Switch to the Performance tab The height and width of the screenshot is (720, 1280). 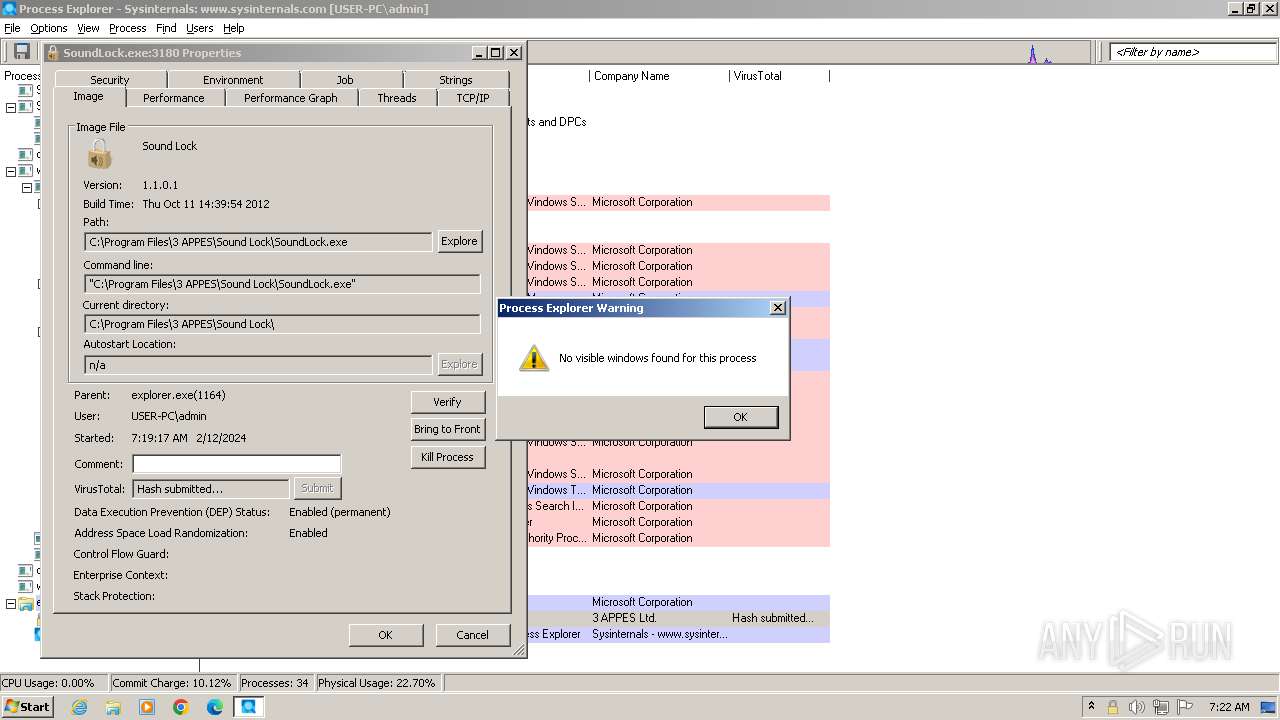coord(174,98)
